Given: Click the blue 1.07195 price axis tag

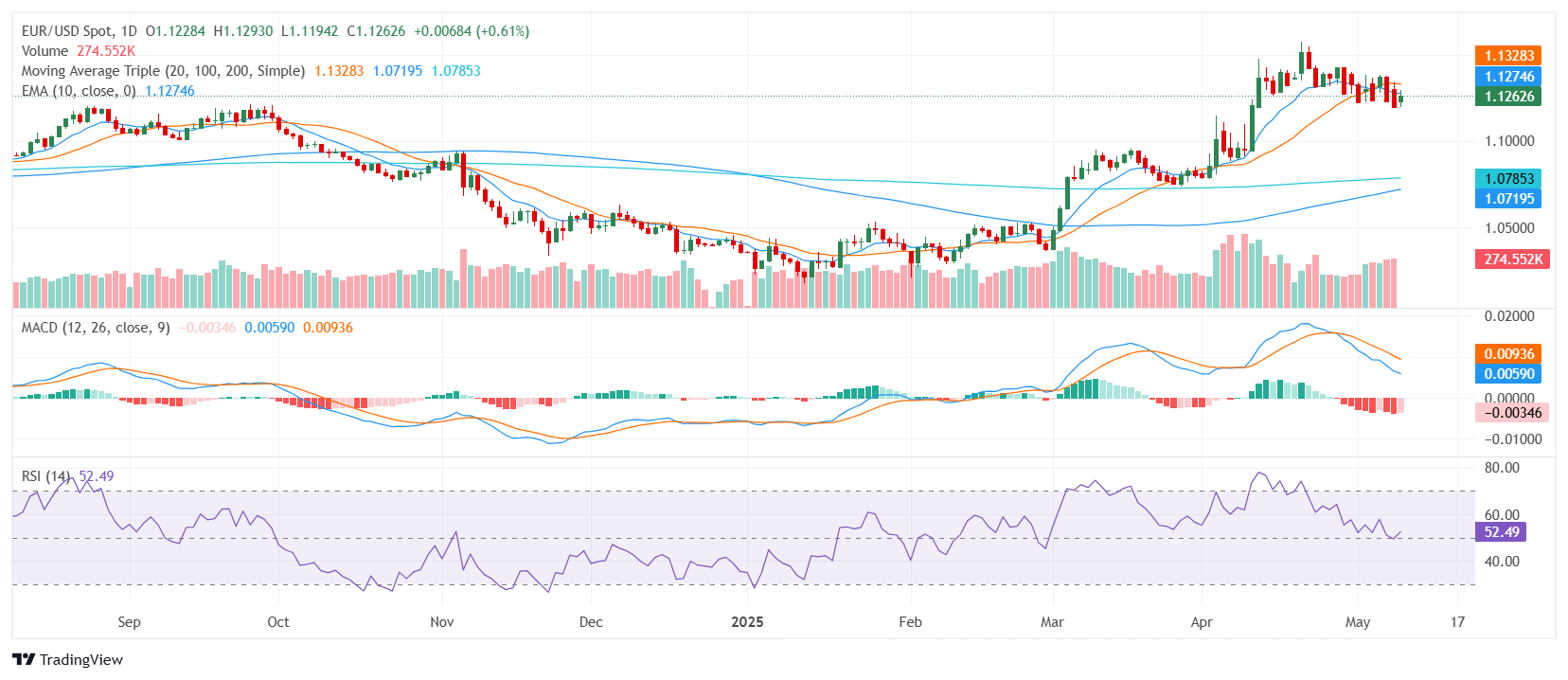Looking at the screenshot, I should point(1508,199).
